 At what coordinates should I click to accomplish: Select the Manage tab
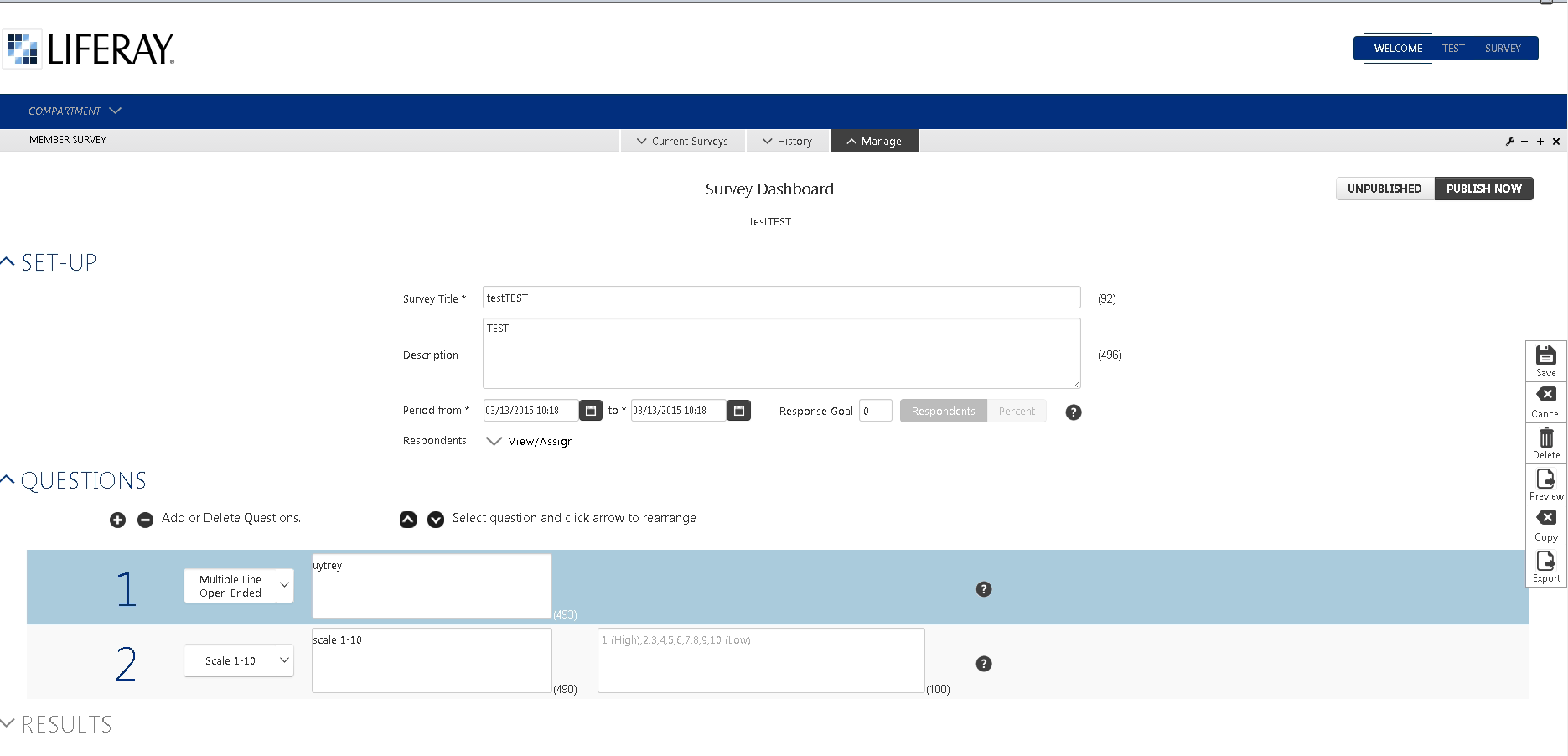[x=874, y=141]
